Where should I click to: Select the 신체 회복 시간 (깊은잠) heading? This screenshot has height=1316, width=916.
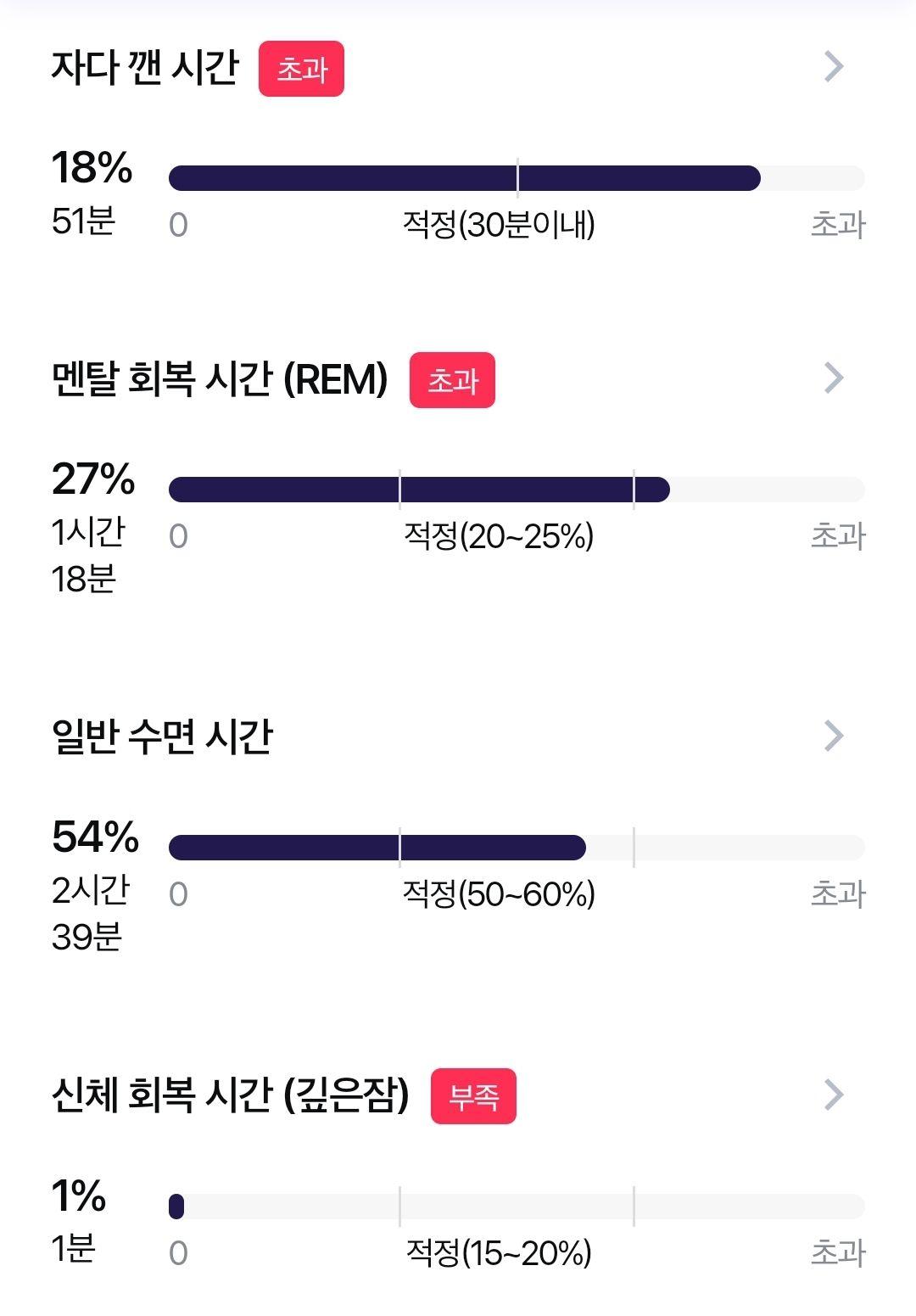pyautogui.click(x=231, y=1095)
